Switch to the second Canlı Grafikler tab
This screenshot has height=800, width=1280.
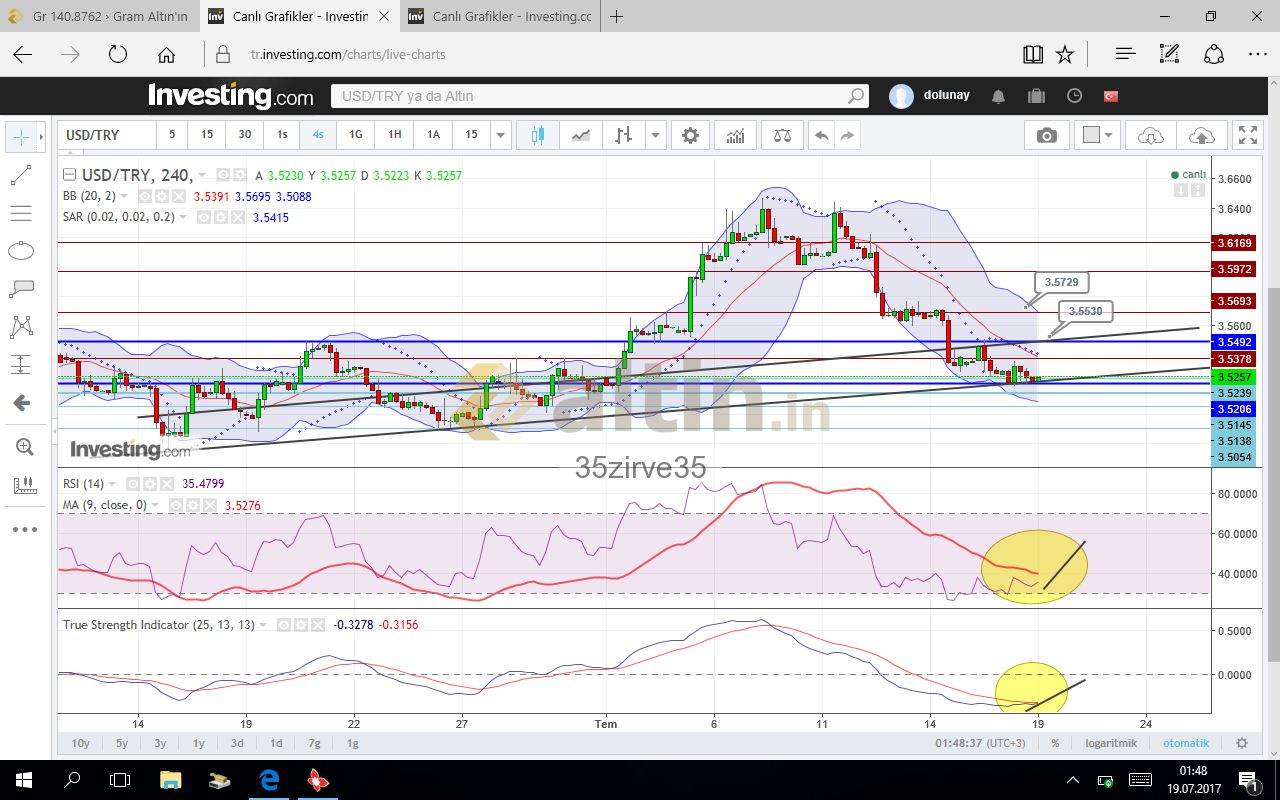pos(500,17)
